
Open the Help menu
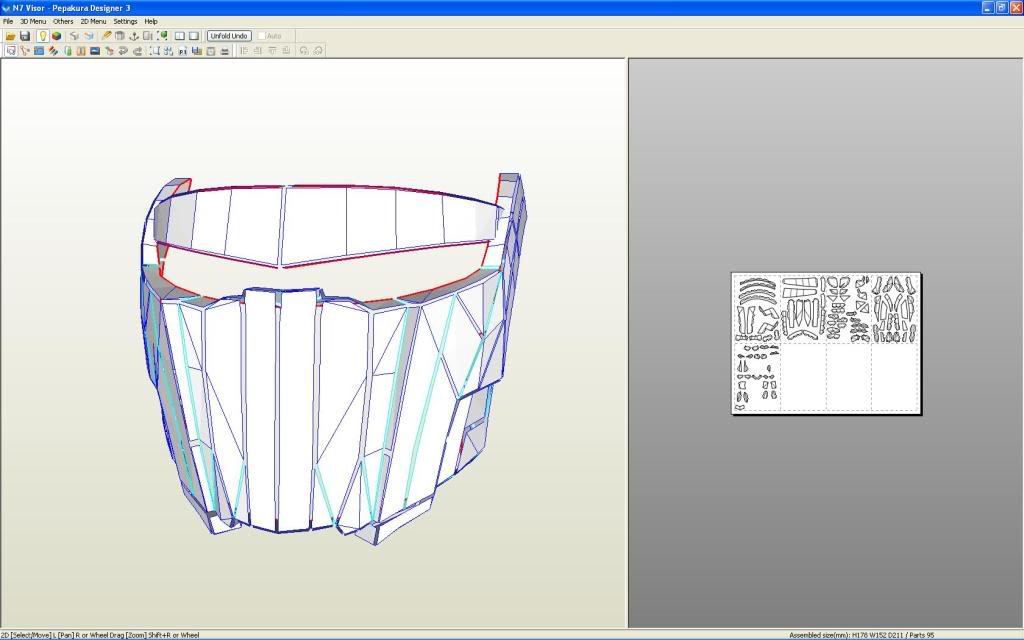coord(151,21)
